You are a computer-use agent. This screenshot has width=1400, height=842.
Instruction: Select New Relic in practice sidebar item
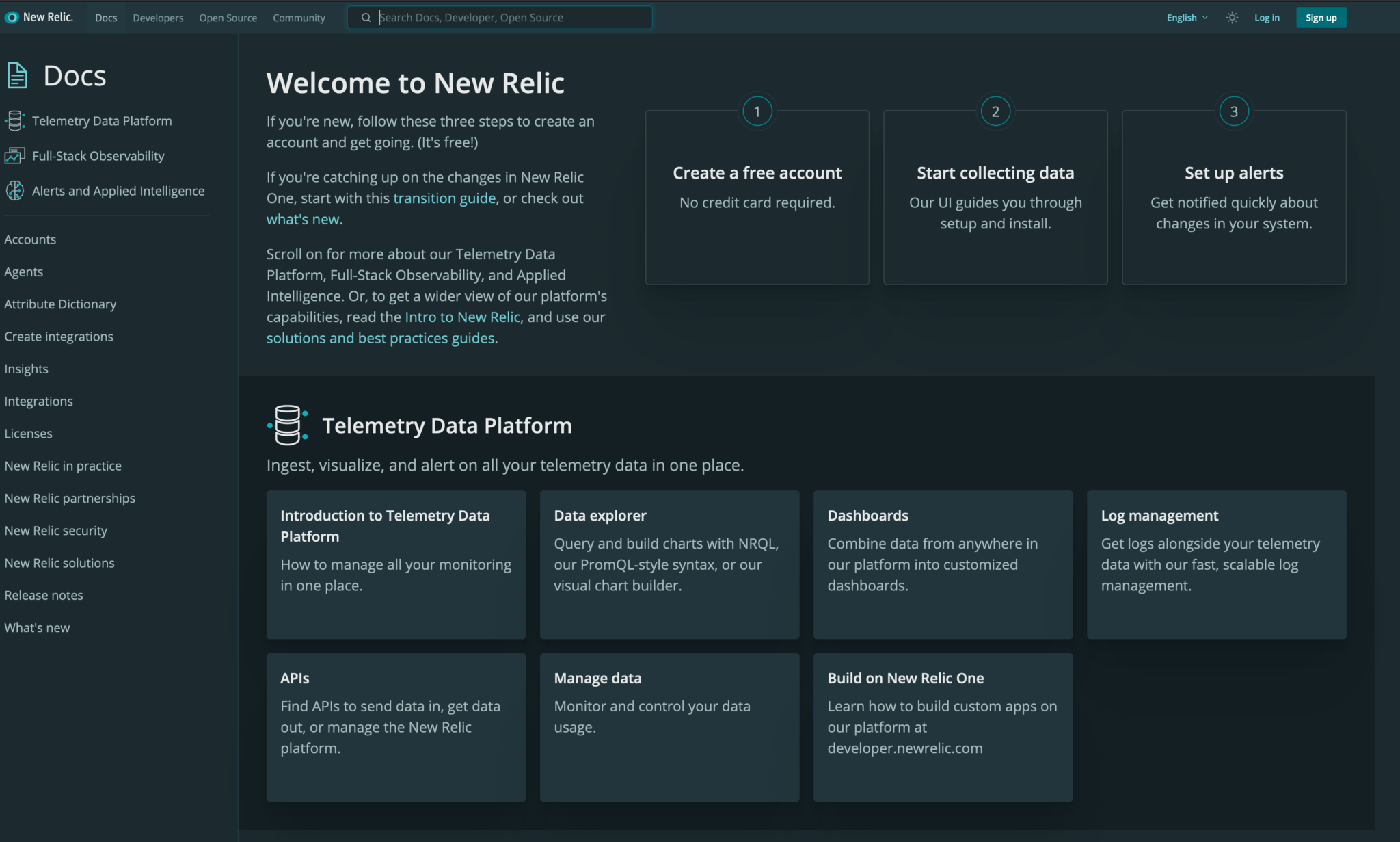pyautogui.click(x=63, y=466)
